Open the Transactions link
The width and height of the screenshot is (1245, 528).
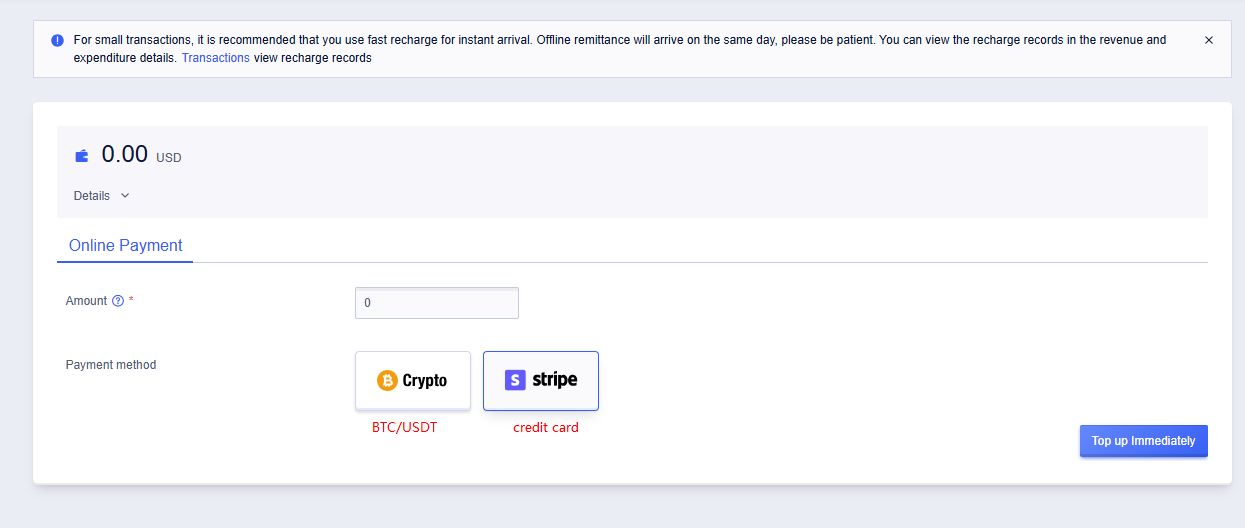click(216, 58)
